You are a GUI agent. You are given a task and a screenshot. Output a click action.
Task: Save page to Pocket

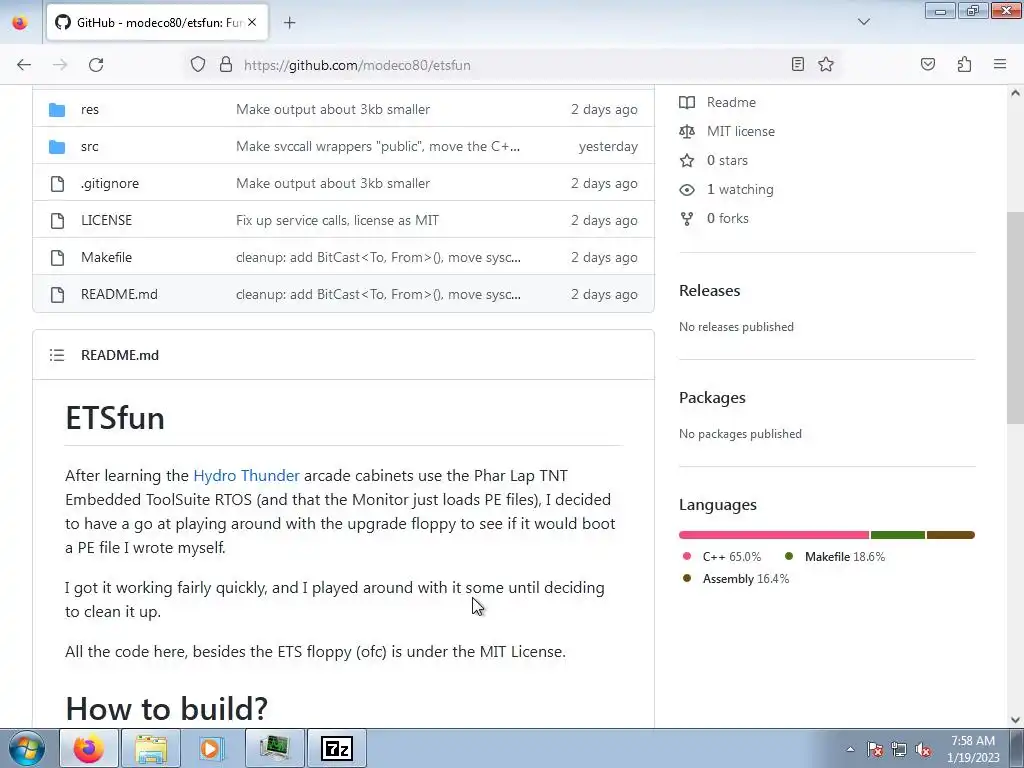[928, 64]
